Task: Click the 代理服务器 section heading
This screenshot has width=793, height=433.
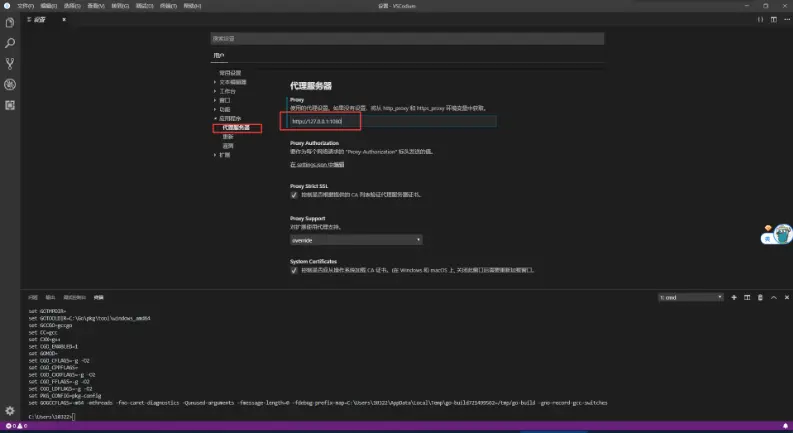Action: pyautogui.click(x=311, y=86)
